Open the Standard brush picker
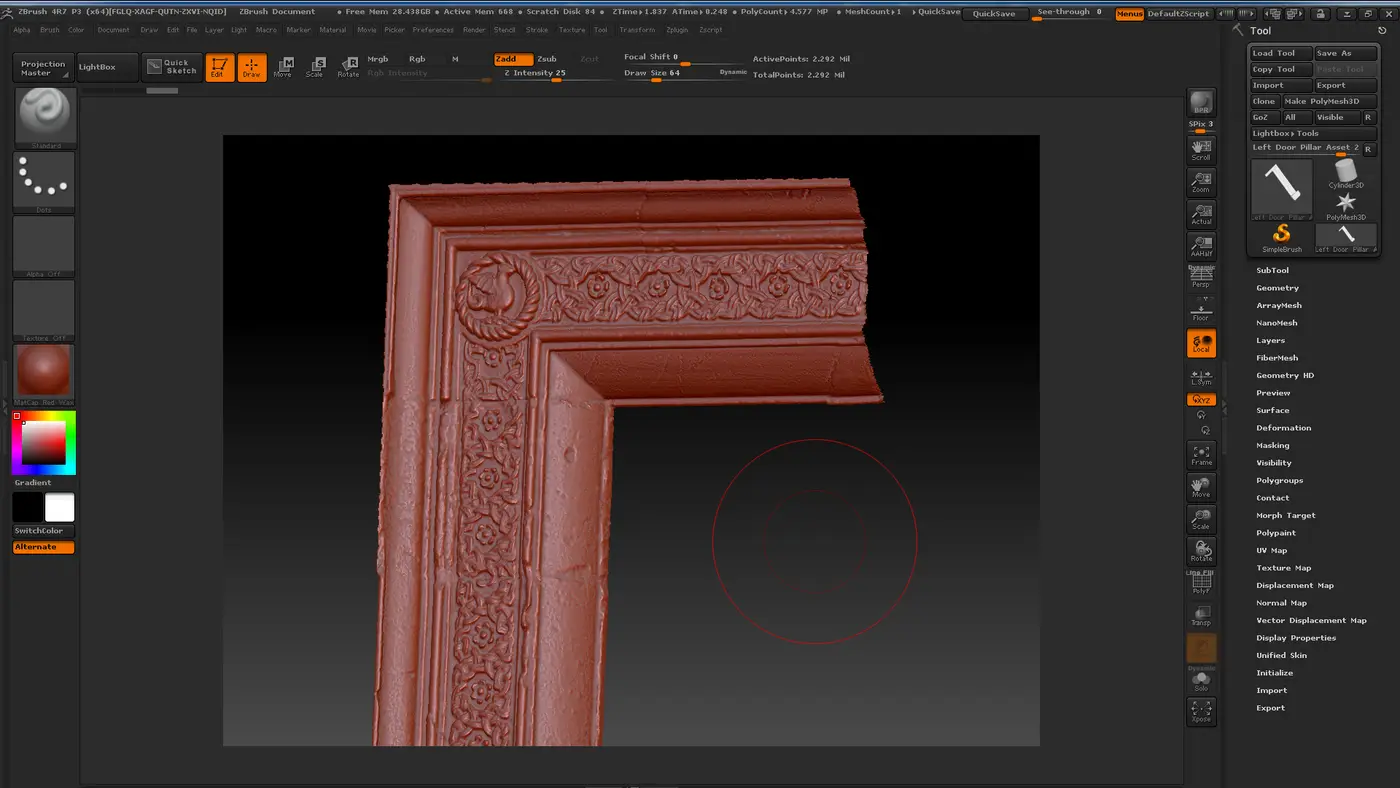Screen dimensions: 1400x788 click(x=44, y=117)
